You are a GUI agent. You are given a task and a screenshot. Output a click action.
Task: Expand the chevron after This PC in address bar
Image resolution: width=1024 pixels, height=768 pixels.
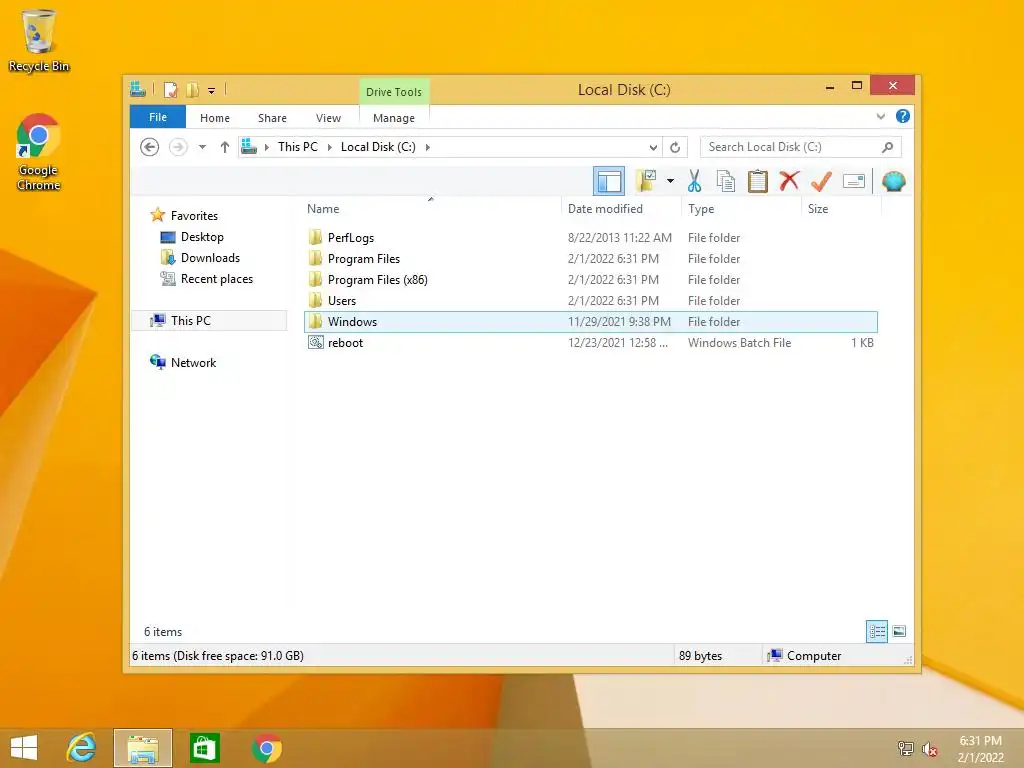pyautogui.click(x=329, y=147)
